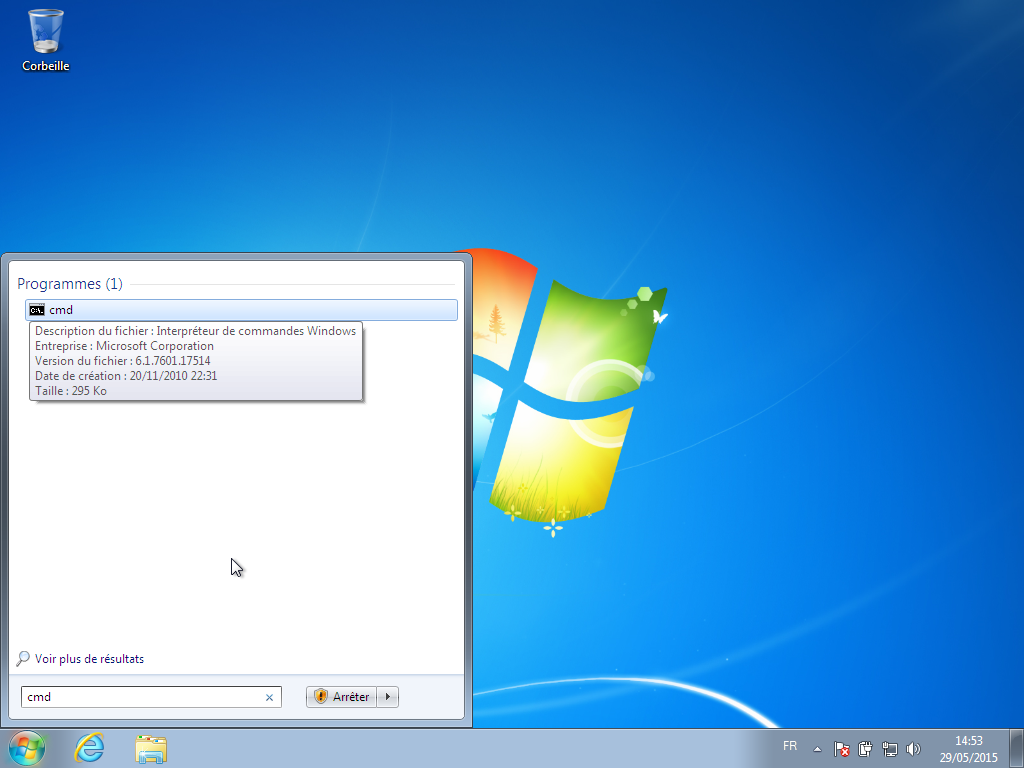Image resolution: width=1024 pixels, height=768 pixels.
Task: Click the FR language indicator
Action: point(790,746)
